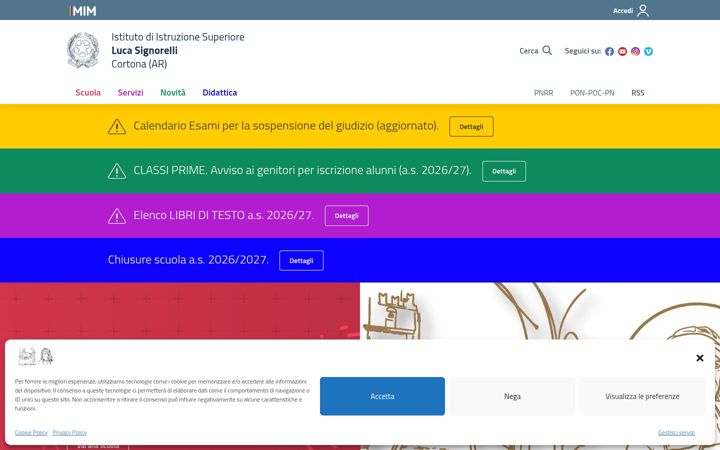Open the Instagram profile icon
The width and height of the screenshot is (720, 450).
click(636, 51)
